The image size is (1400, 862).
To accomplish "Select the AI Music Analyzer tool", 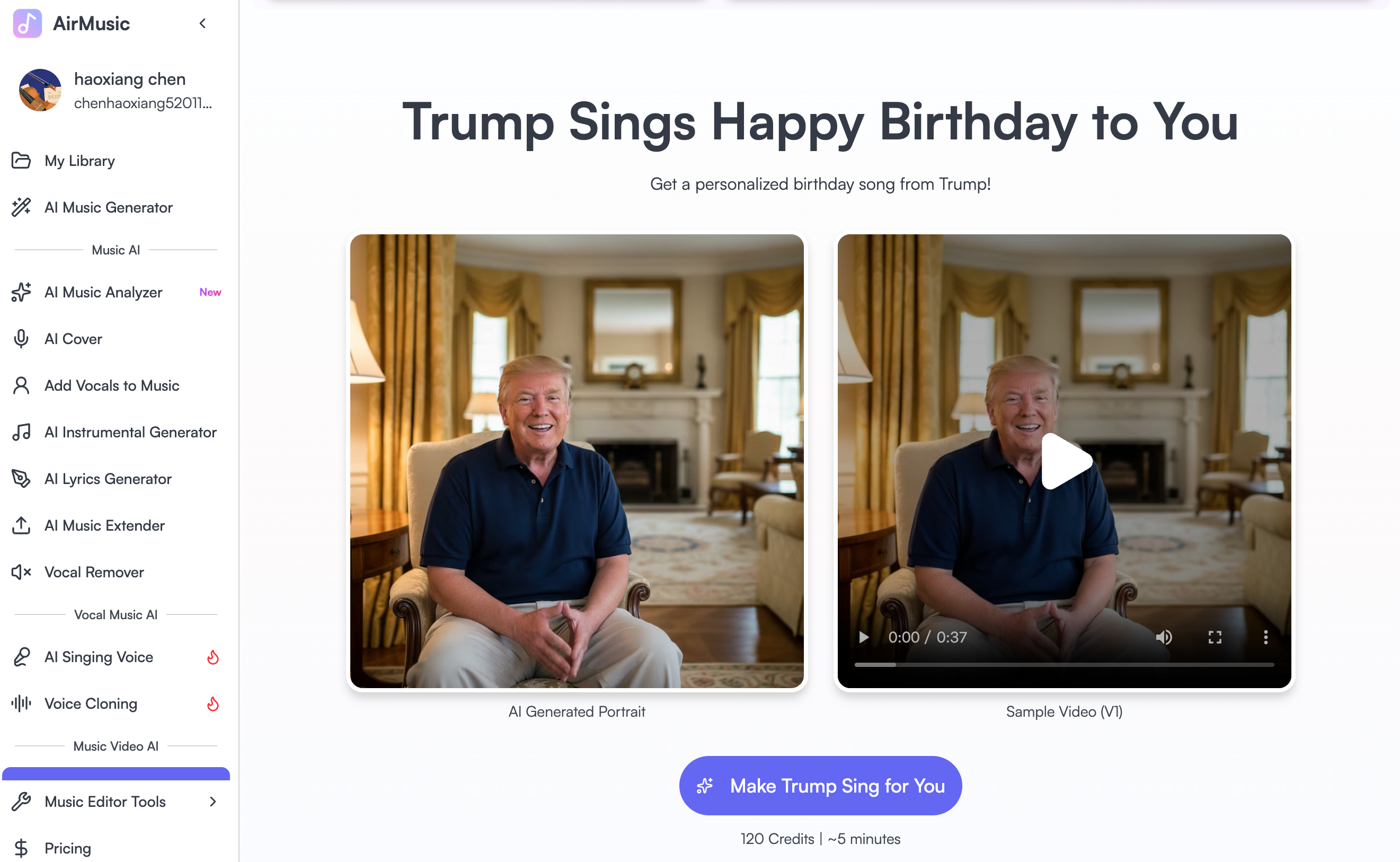I will [103, 292].
